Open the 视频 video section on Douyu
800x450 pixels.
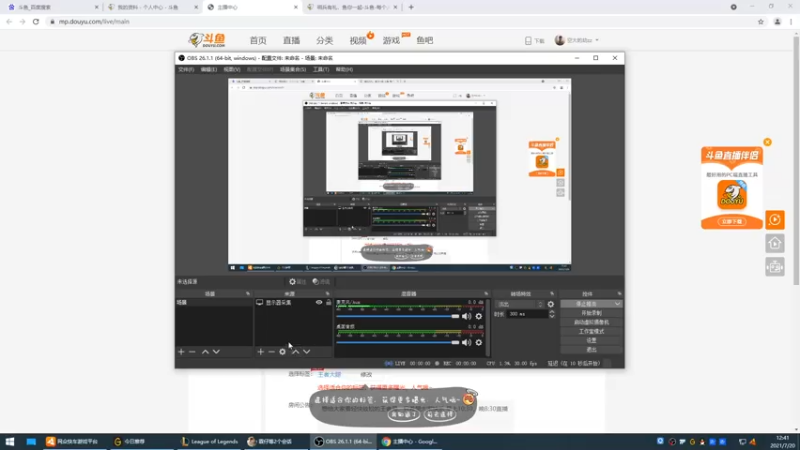coord(358,40)
